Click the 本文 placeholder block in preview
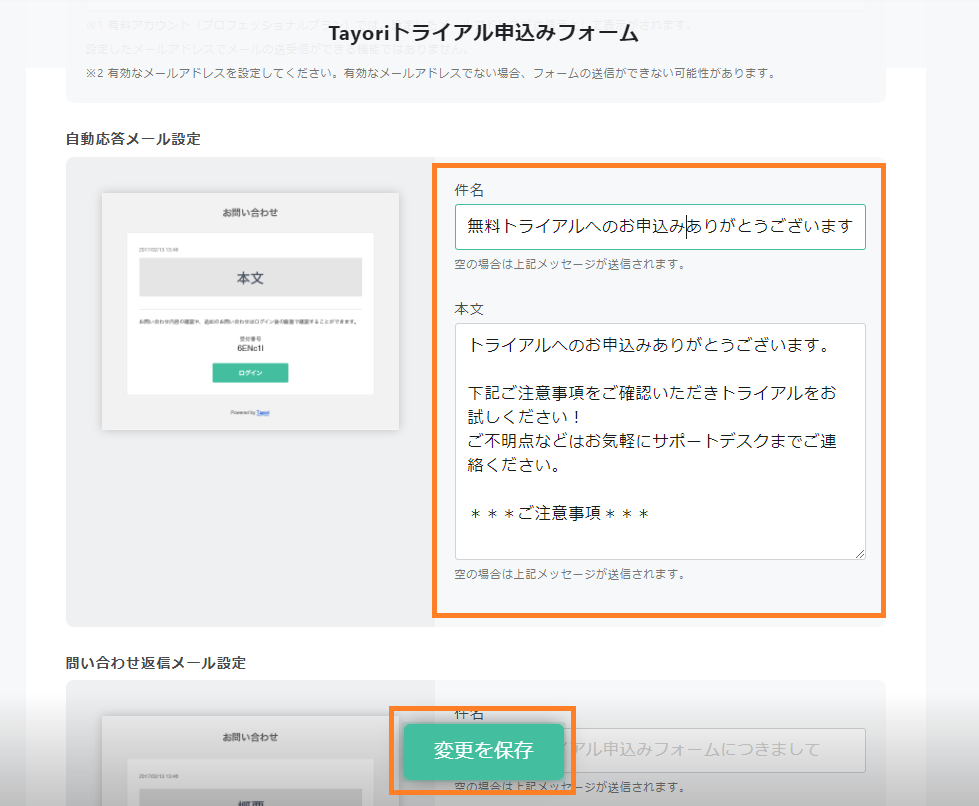The width and height of the screenshot is (979, 806). pos(250,277)
